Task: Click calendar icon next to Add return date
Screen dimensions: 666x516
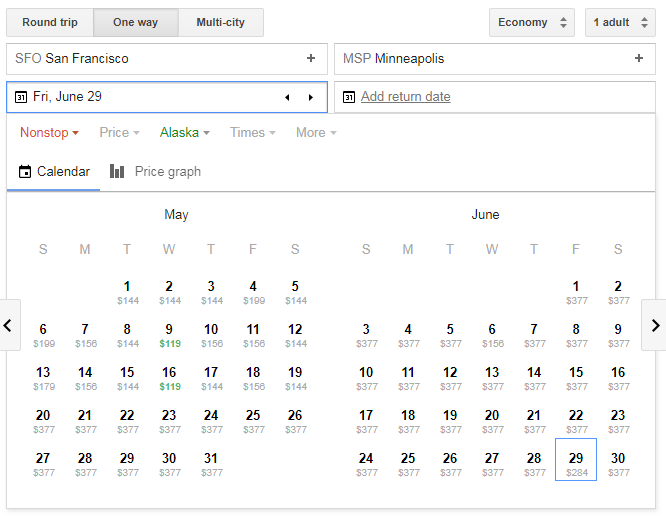Action: tap(349, 97)
